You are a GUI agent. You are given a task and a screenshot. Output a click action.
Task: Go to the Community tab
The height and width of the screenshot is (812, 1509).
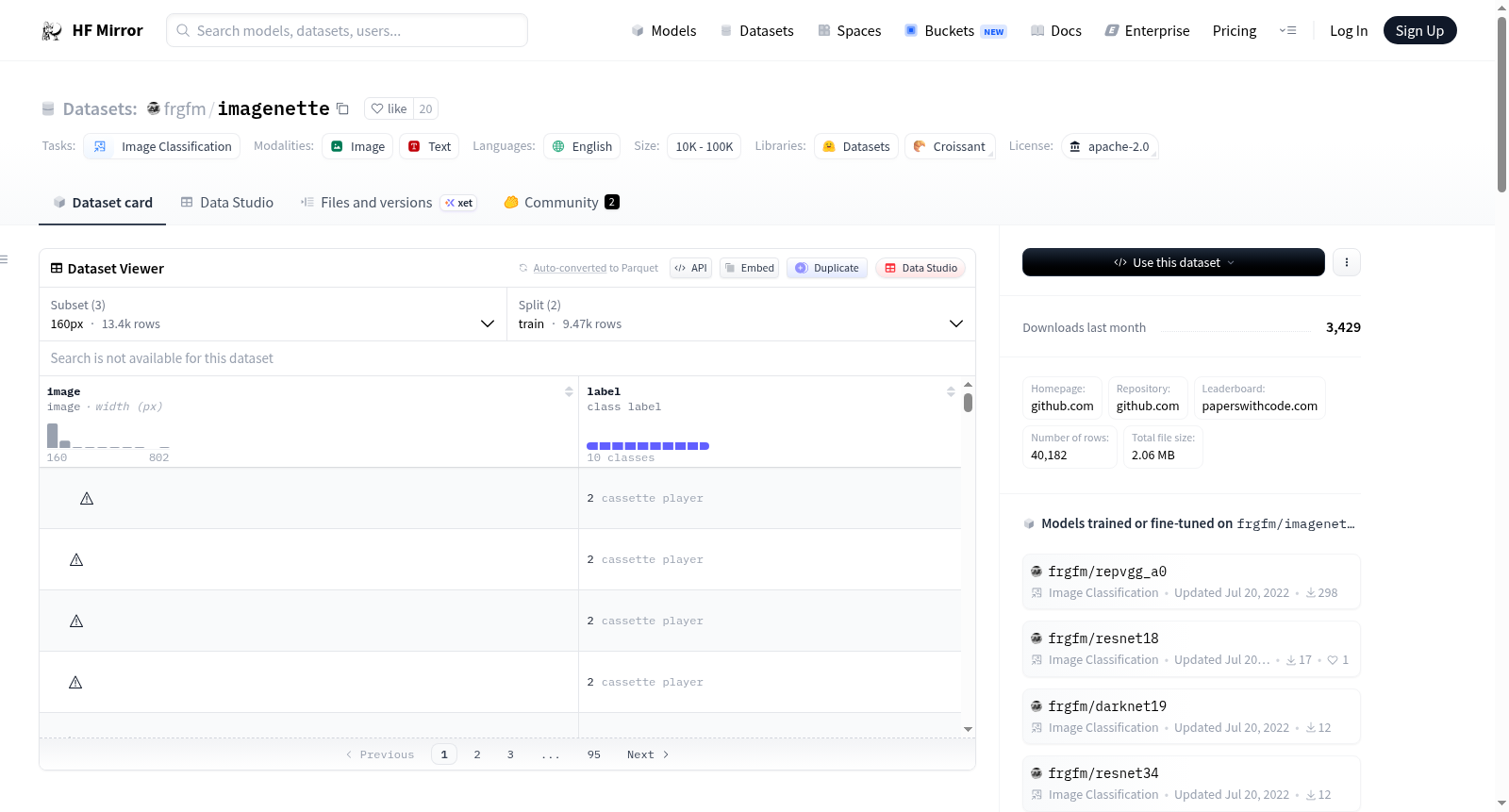coord(561,203)
